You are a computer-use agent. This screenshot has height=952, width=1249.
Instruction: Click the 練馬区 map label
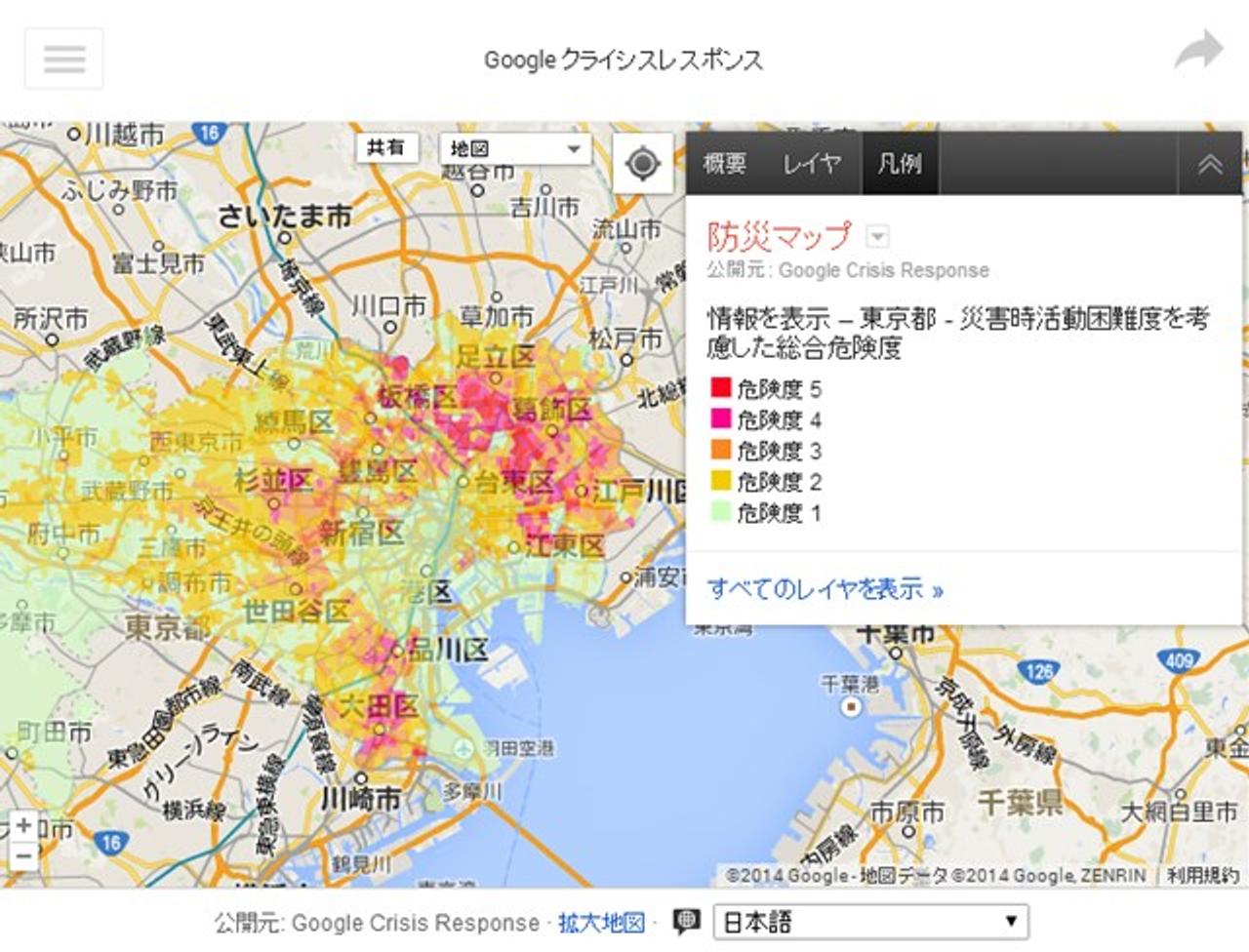(x=295, y=421)
